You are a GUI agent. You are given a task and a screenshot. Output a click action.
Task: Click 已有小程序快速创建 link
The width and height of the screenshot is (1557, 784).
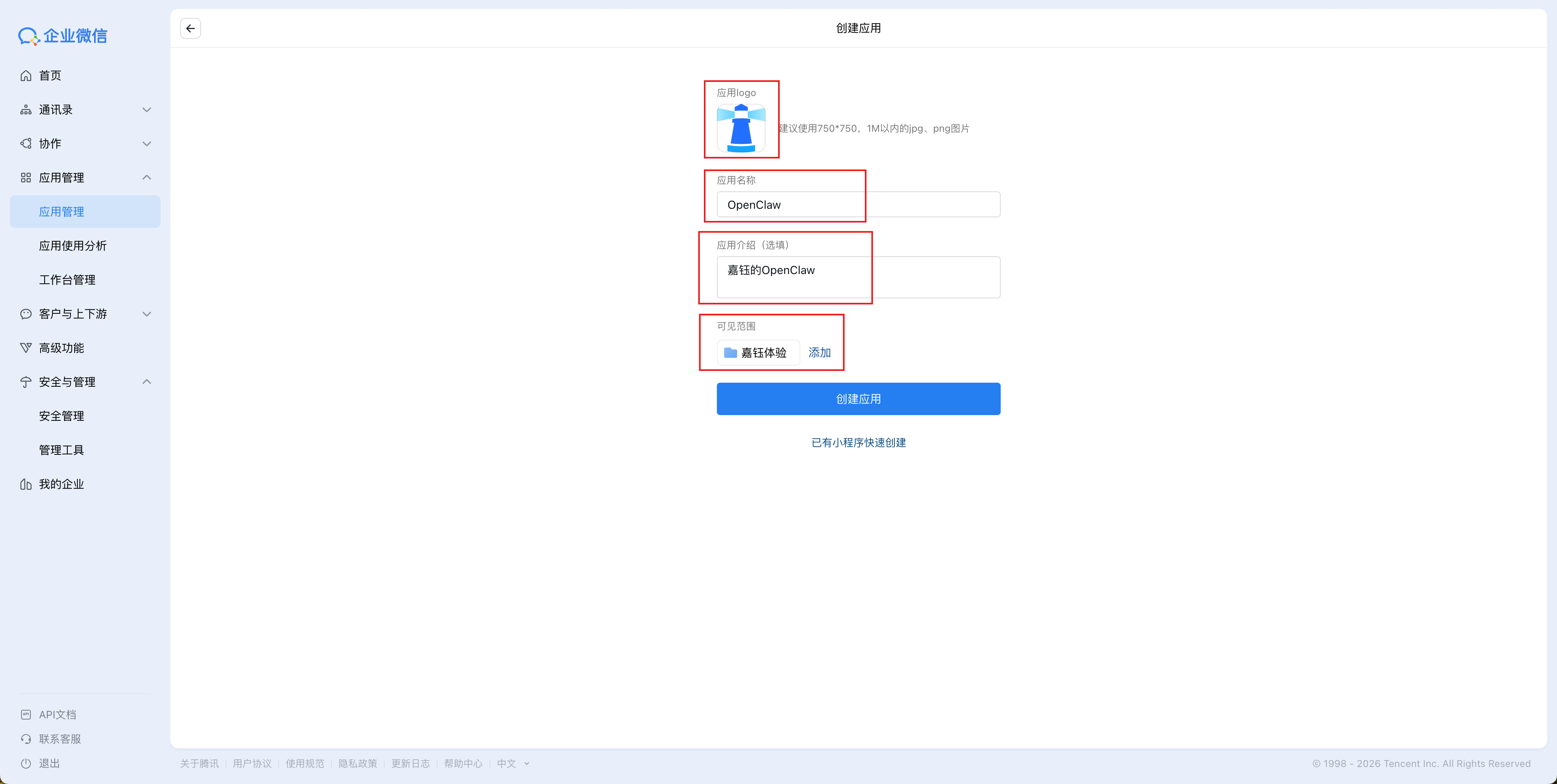[858, 443]
